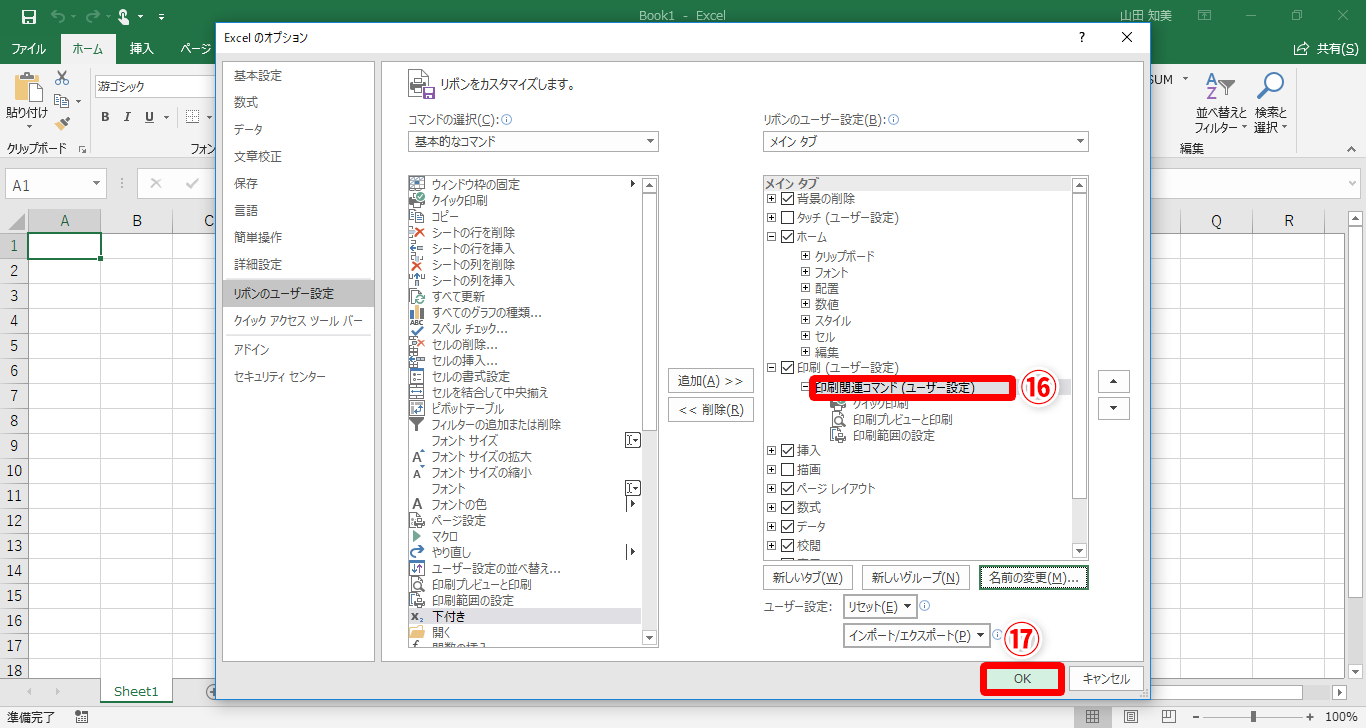Uncheck the ページ レイアウト checkbox
1366x728 pixels.
[x=787, y=489]
